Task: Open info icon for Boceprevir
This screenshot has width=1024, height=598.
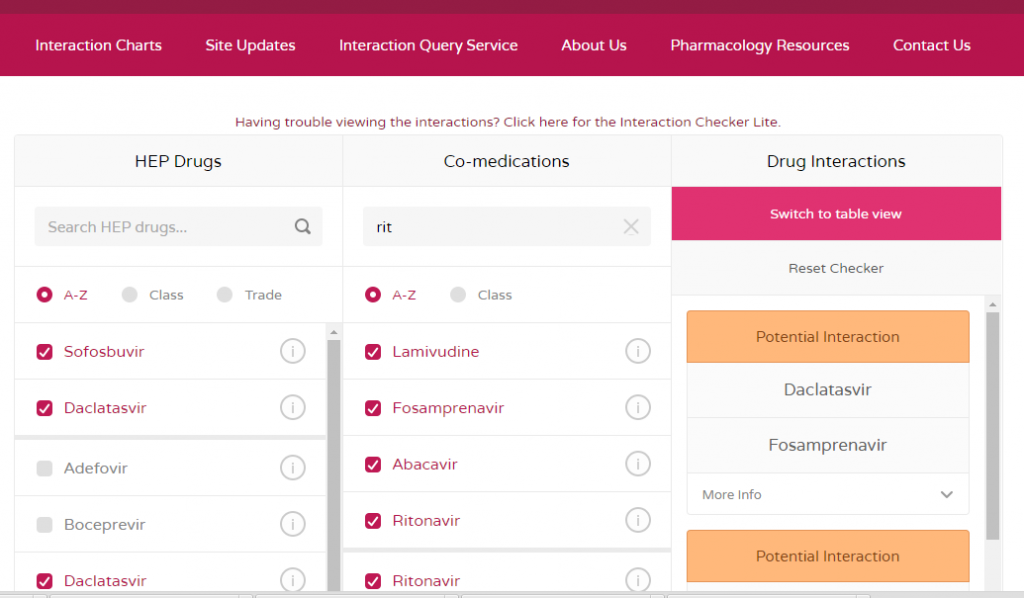Action: (x=292, y=524)
